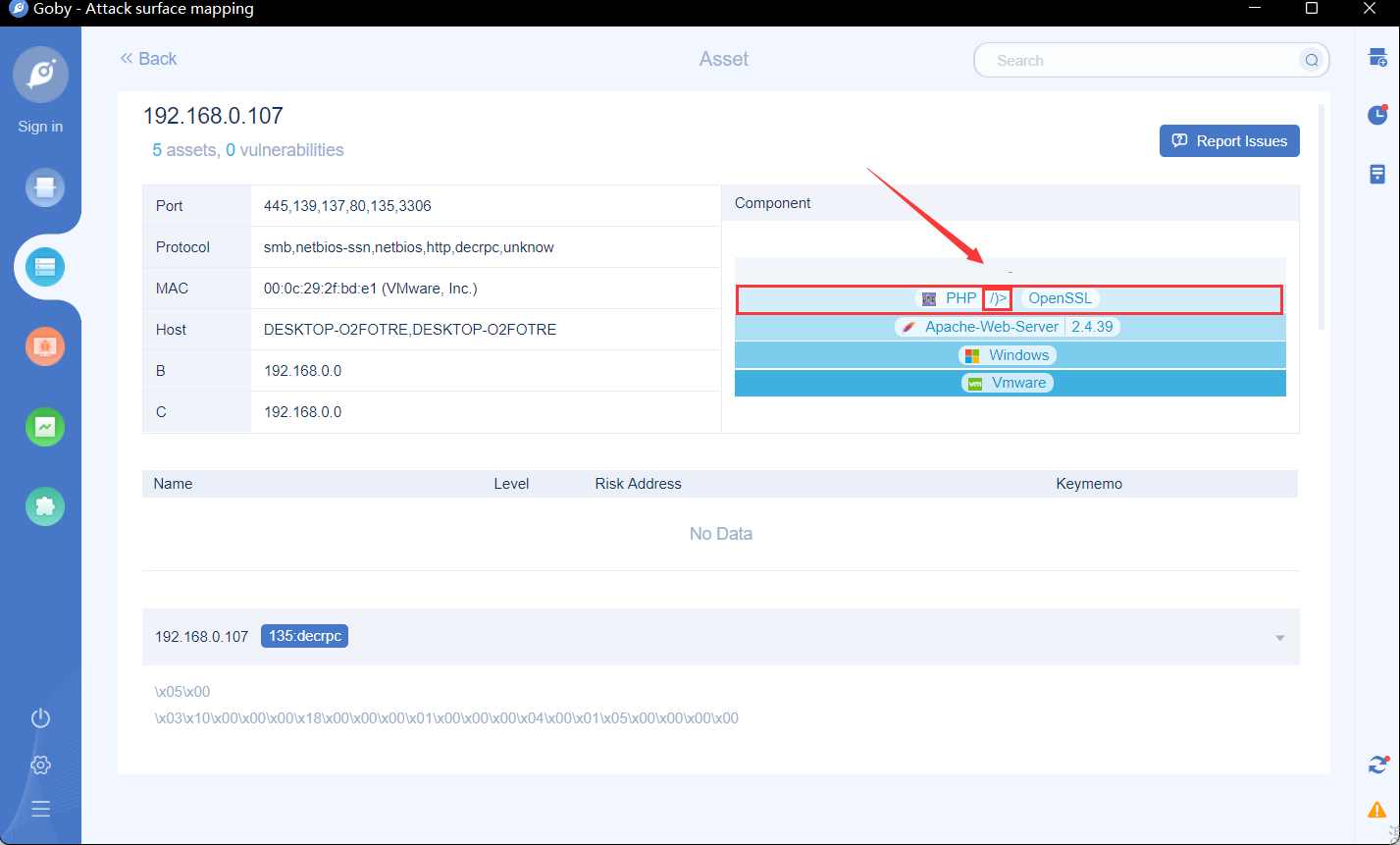Click the orange warning triangle icon
Viewport: 1400px width, 845px height.
tap(1377, 810)
